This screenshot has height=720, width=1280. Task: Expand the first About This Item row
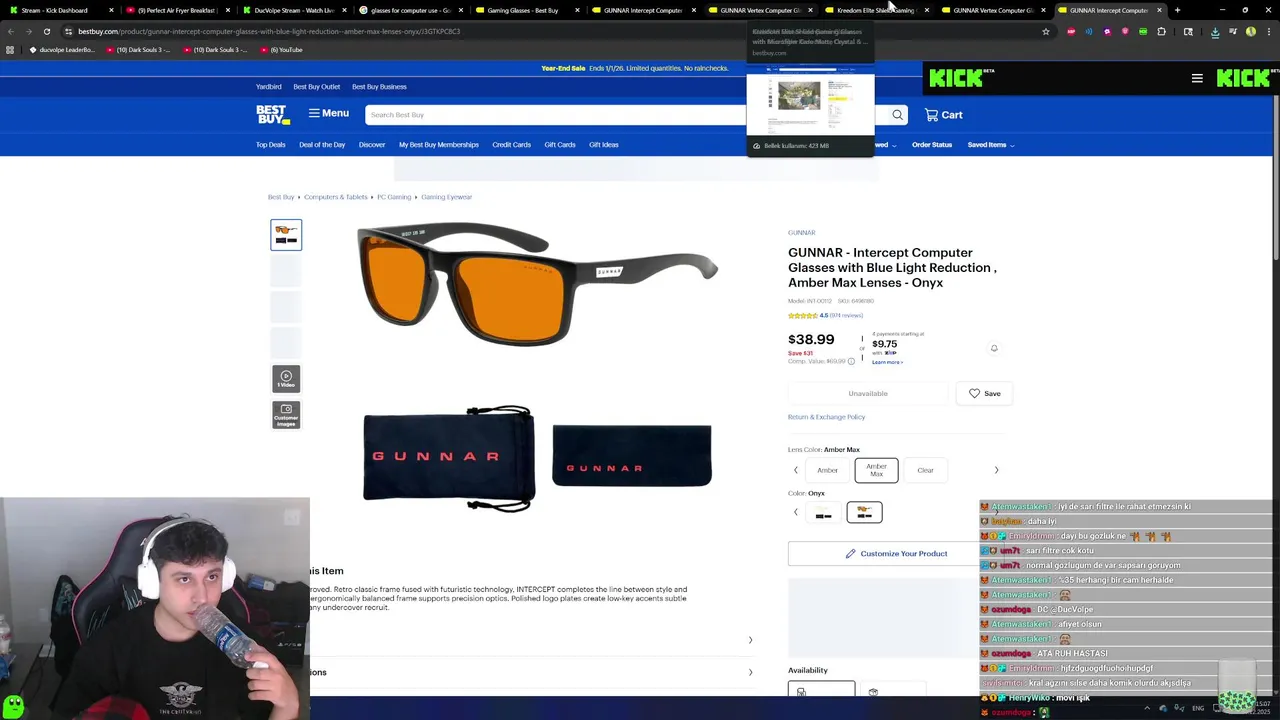pos(530,640)
